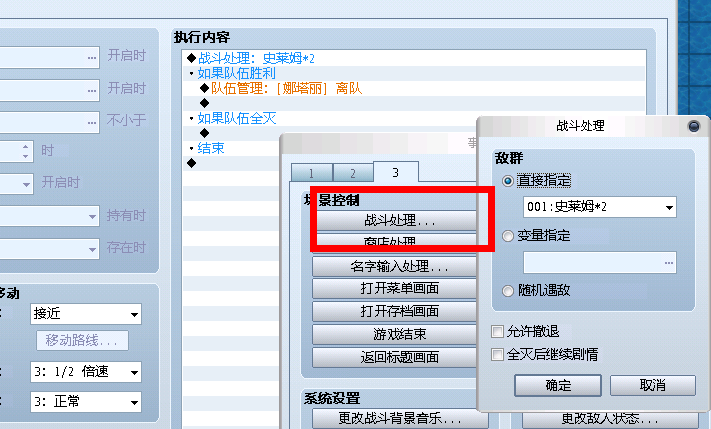Click the variable field ellipsis beside 不小于
Screen dimensions: 711x429
coord(92,122)
